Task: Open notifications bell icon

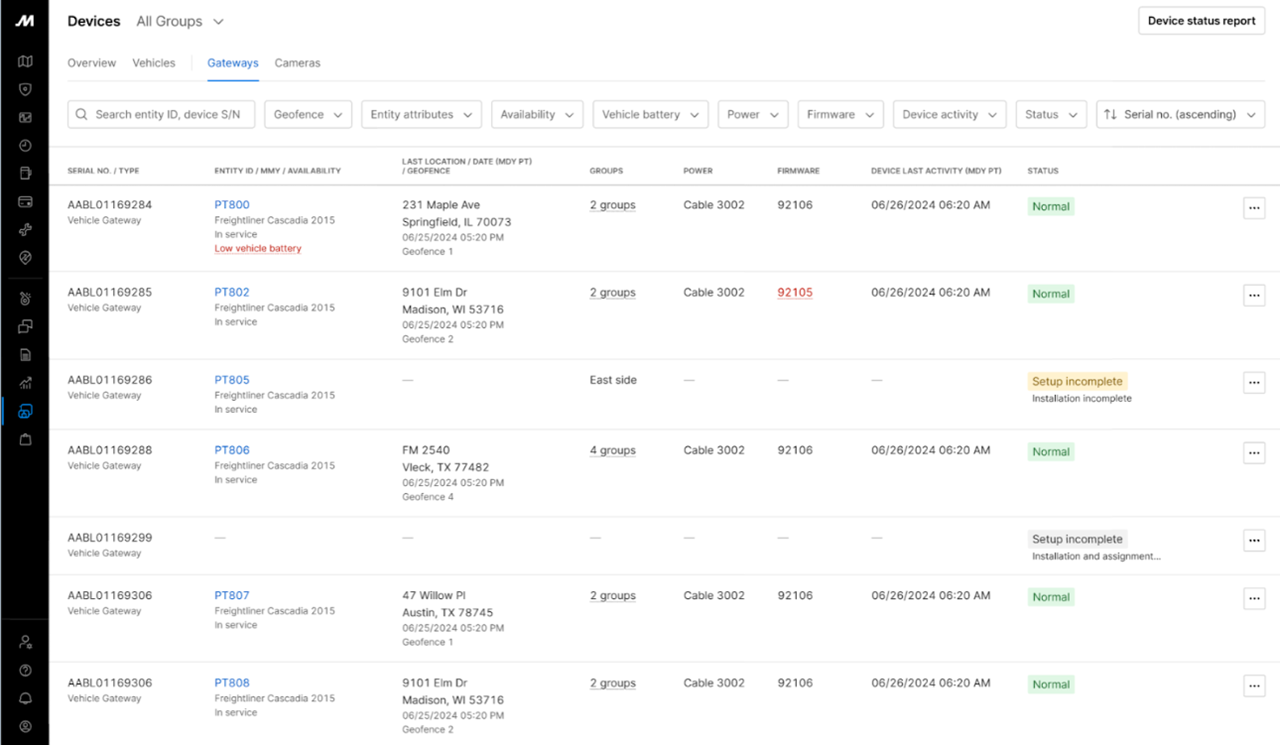Action: [x=25, y=698]
